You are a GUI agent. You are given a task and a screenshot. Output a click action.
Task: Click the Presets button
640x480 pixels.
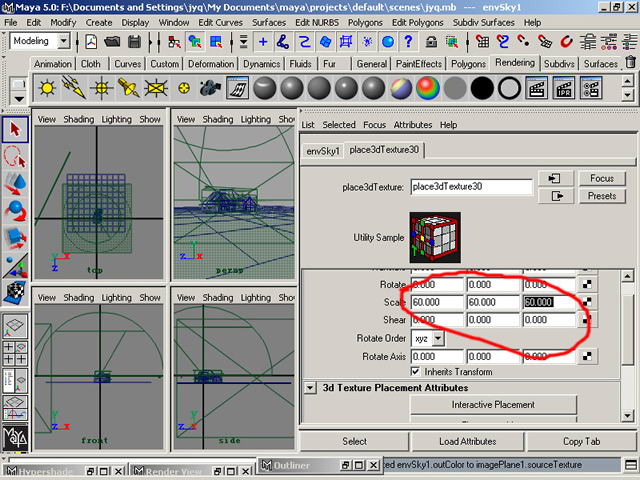pyautogui.click(x=602, y=196)
